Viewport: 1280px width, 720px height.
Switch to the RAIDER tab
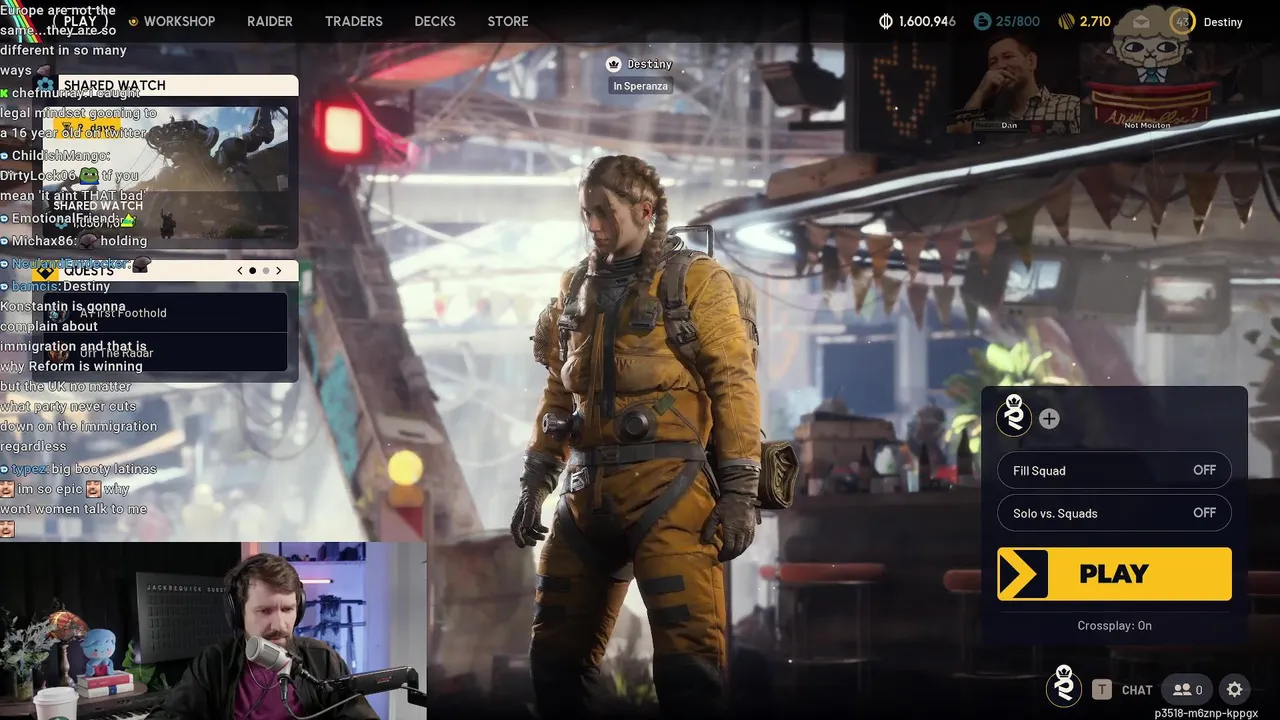pos(270,21)
